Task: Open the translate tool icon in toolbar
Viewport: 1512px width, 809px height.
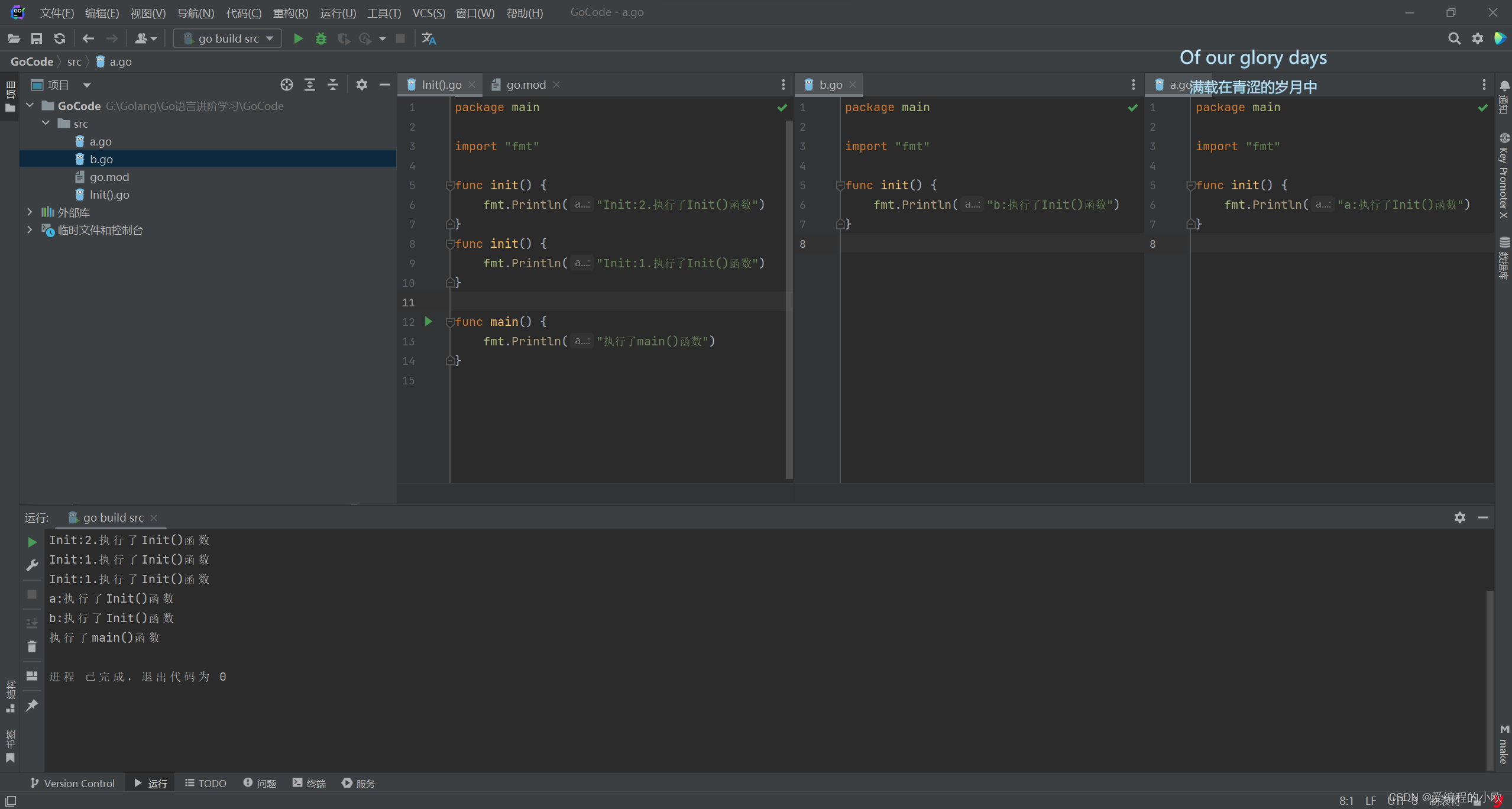Action: 429,38
